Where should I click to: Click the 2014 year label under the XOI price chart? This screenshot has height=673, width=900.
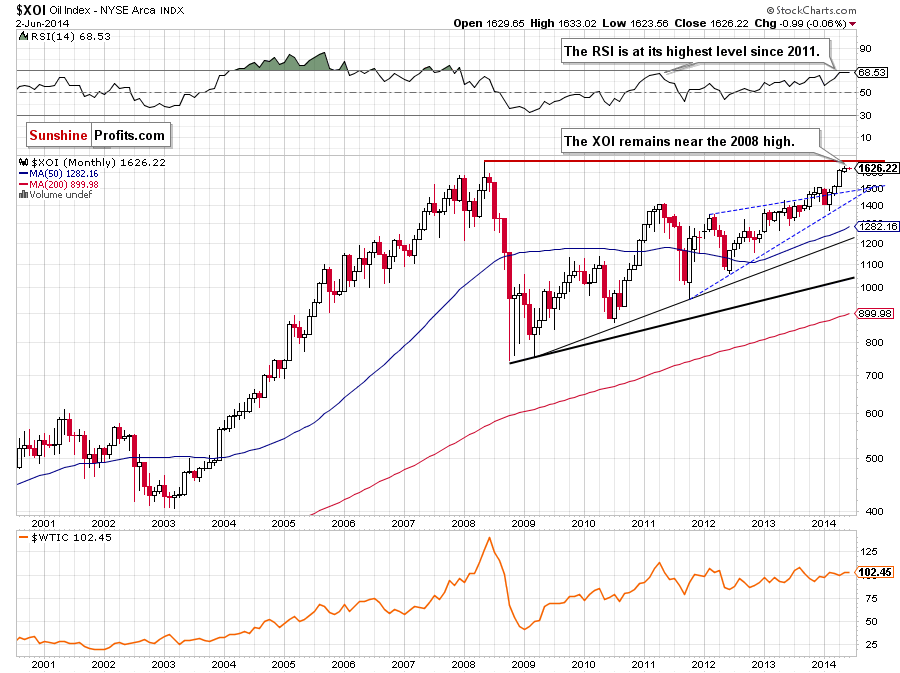[x=823, y=523]
